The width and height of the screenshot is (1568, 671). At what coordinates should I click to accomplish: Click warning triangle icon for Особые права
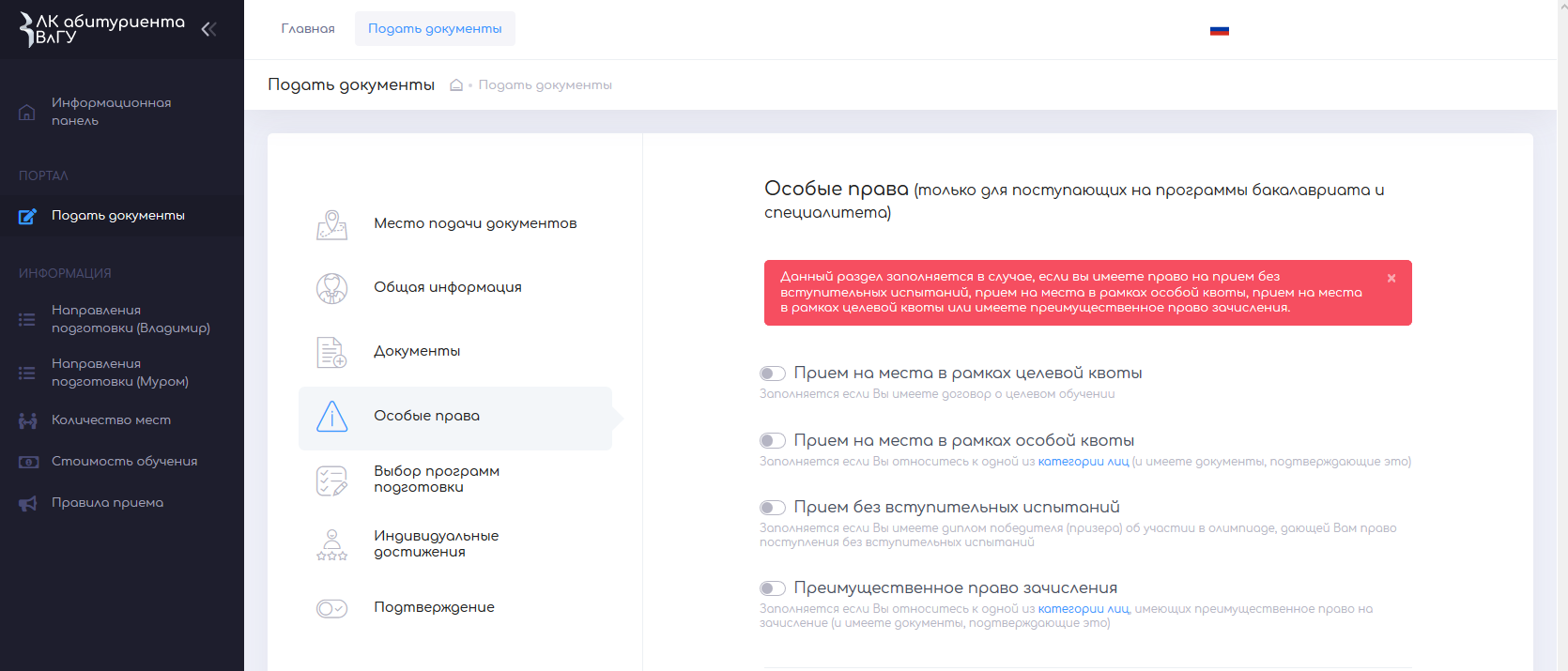click(x=331, y=416)
